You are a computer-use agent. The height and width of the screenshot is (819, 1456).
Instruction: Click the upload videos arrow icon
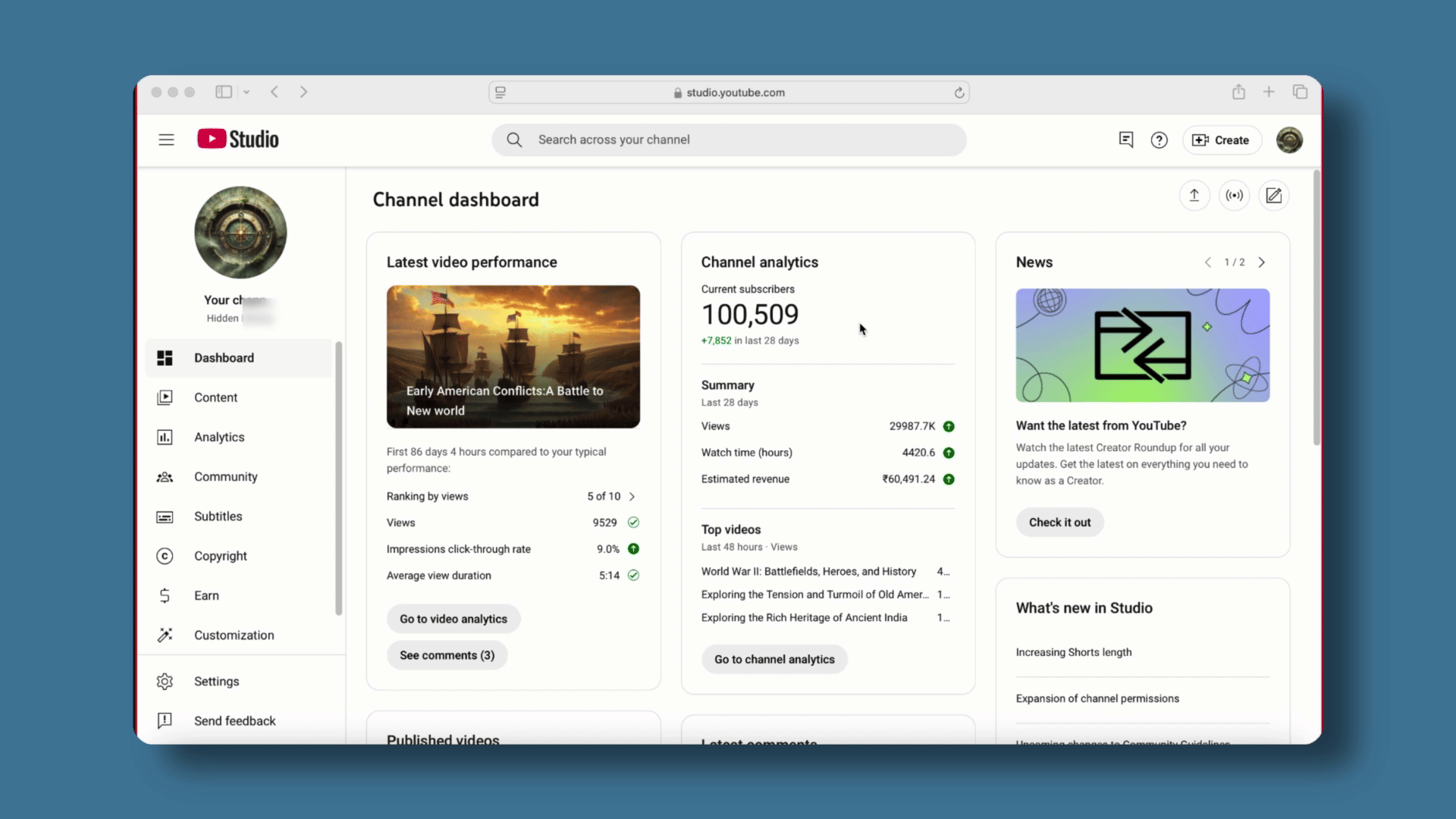(x=1194, y=196)
